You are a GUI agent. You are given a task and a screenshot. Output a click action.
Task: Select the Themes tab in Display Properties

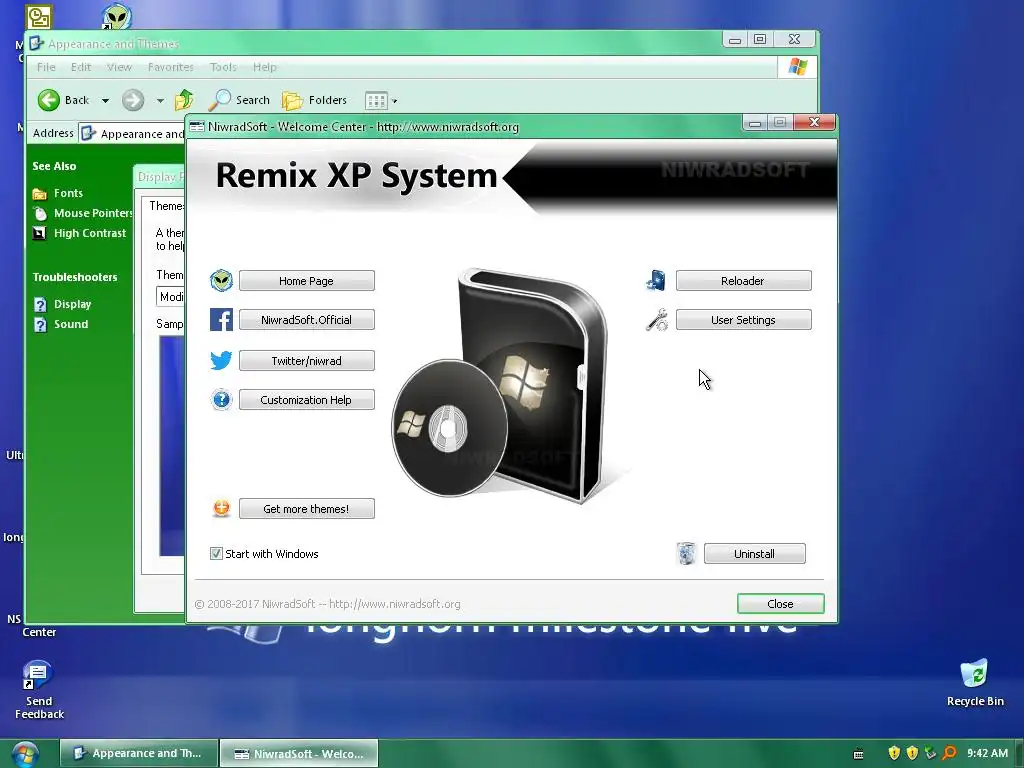[x=165, y=206]
